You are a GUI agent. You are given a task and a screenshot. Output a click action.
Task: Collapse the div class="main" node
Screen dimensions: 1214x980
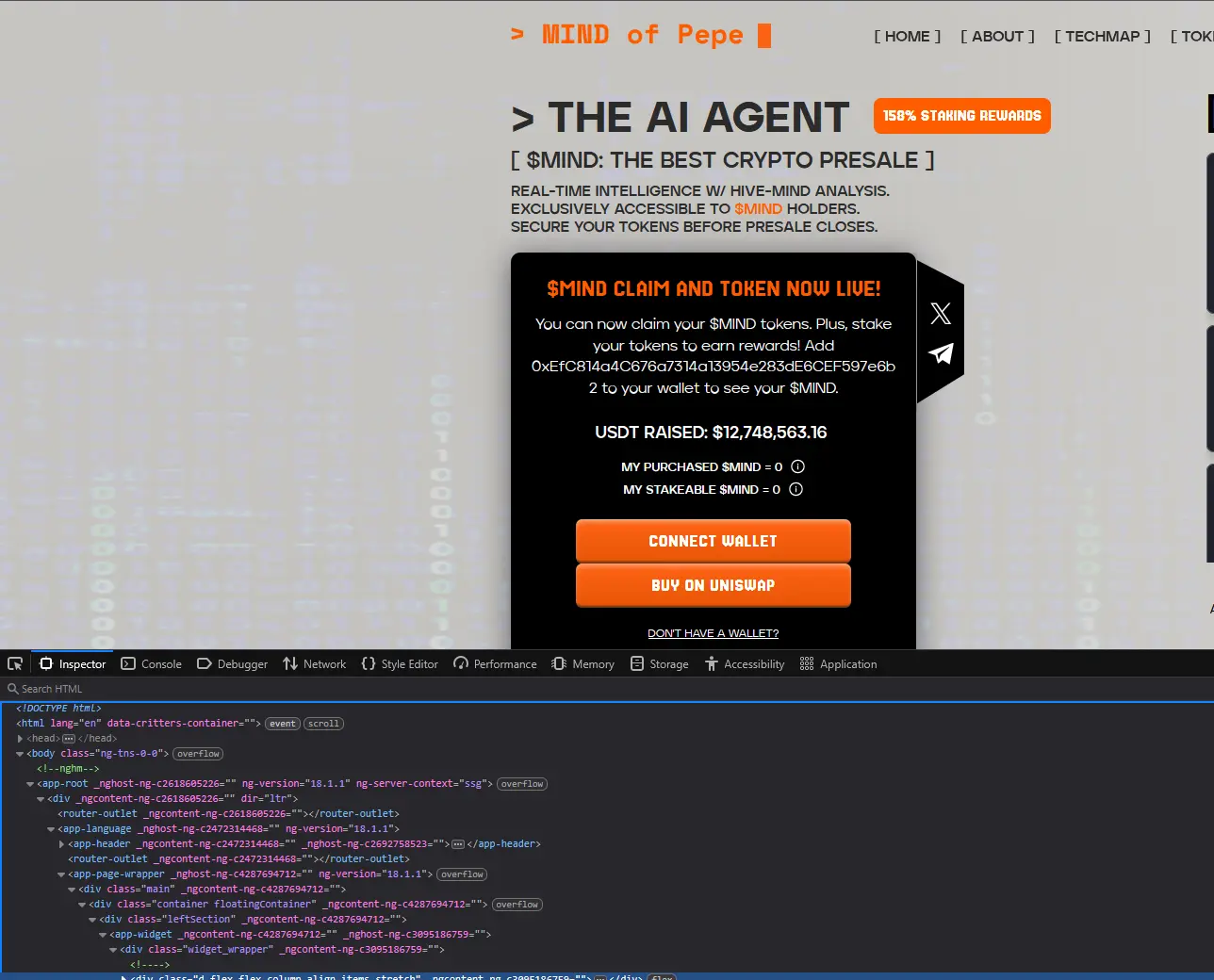click(72, 890)
